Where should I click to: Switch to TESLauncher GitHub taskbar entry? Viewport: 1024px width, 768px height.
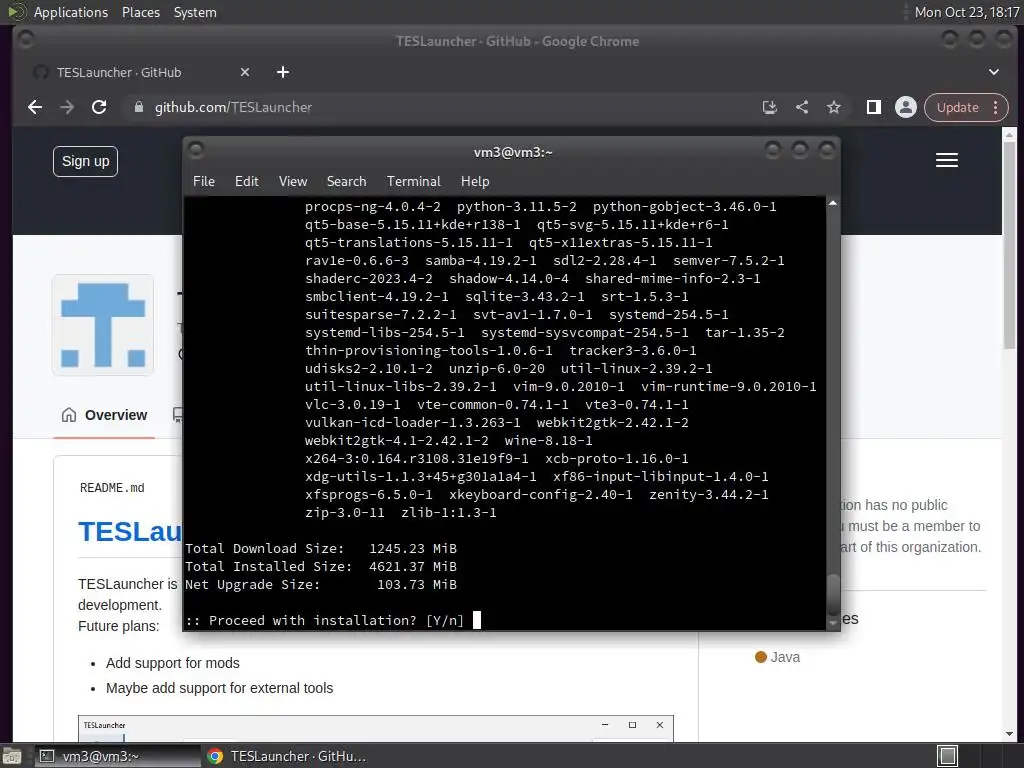pos(287,756)
